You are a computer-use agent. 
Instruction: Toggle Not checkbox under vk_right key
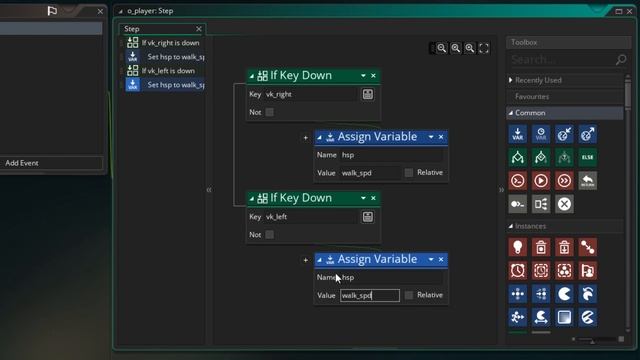270,112
